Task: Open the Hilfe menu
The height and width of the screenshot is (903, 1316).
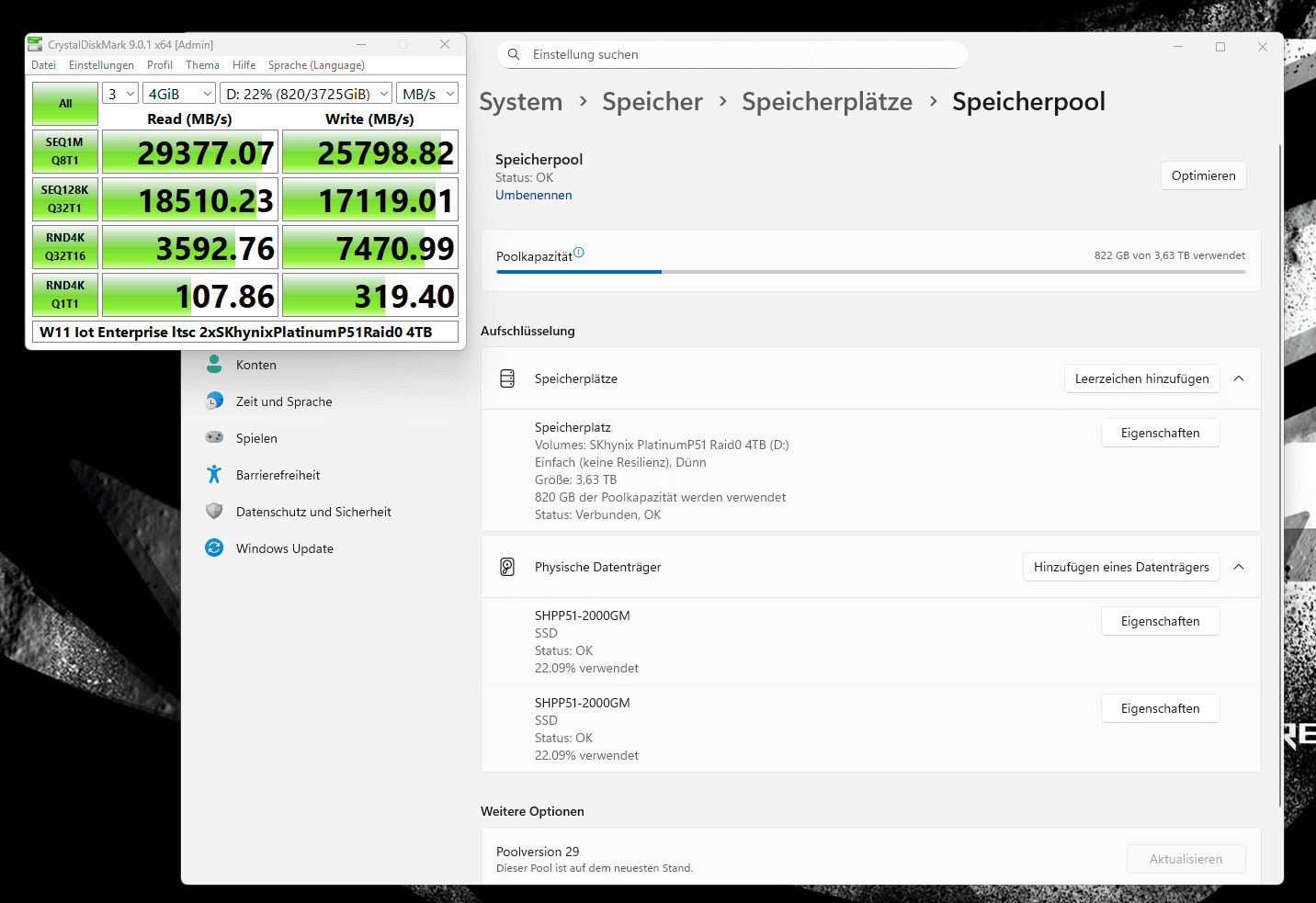Action: [x=244, y=65]
